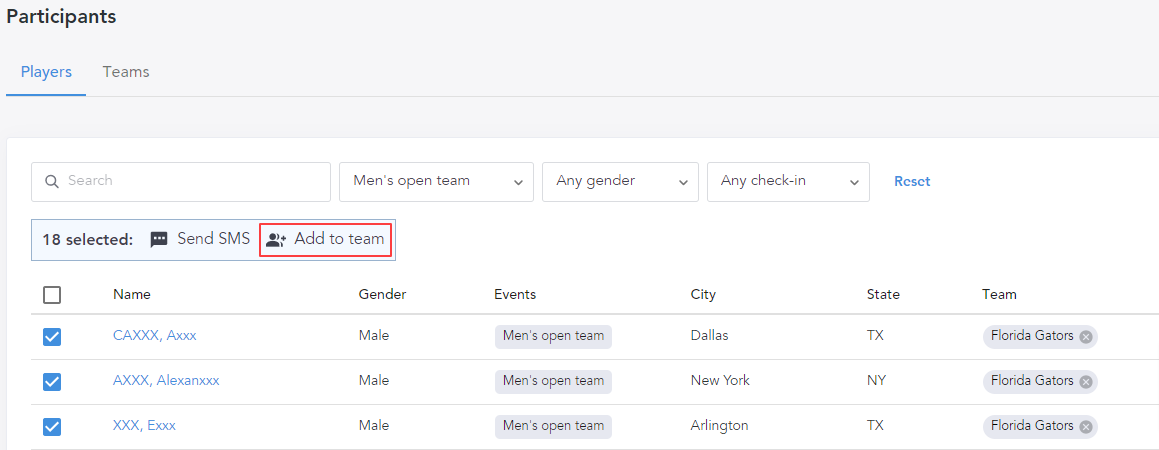
Task: Click the Add to team person icon
Action: pos(276,240)
